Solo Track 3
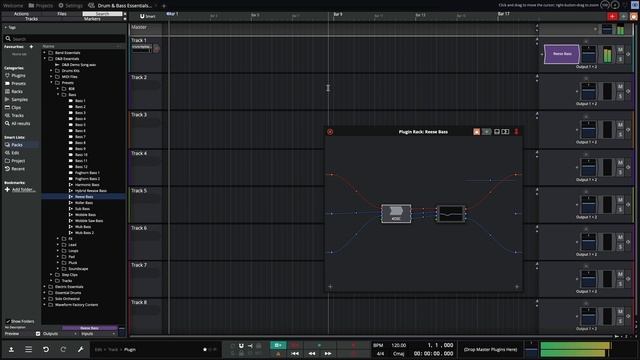Image resolution: width=640 pixels, height=360 pixels. coord(620,134)
